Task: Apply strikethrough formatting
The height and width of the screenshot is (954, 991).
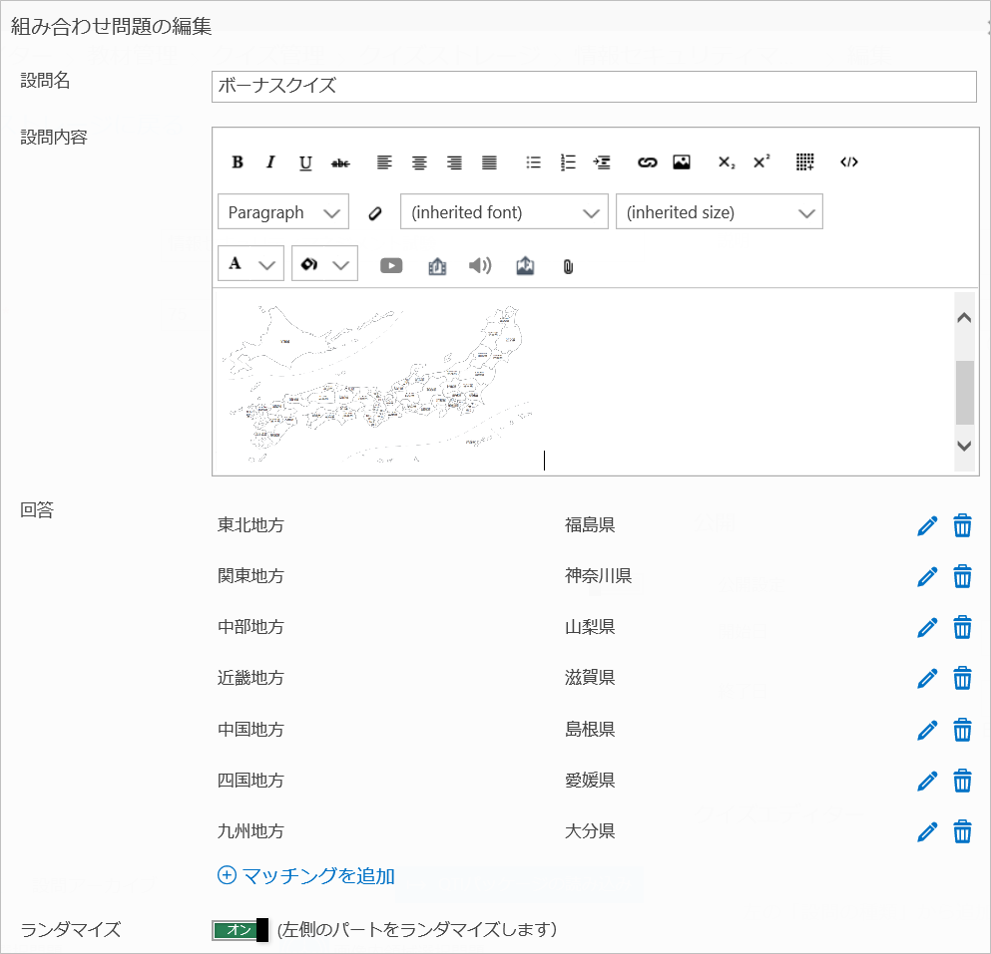Action: tap(340, 163)
